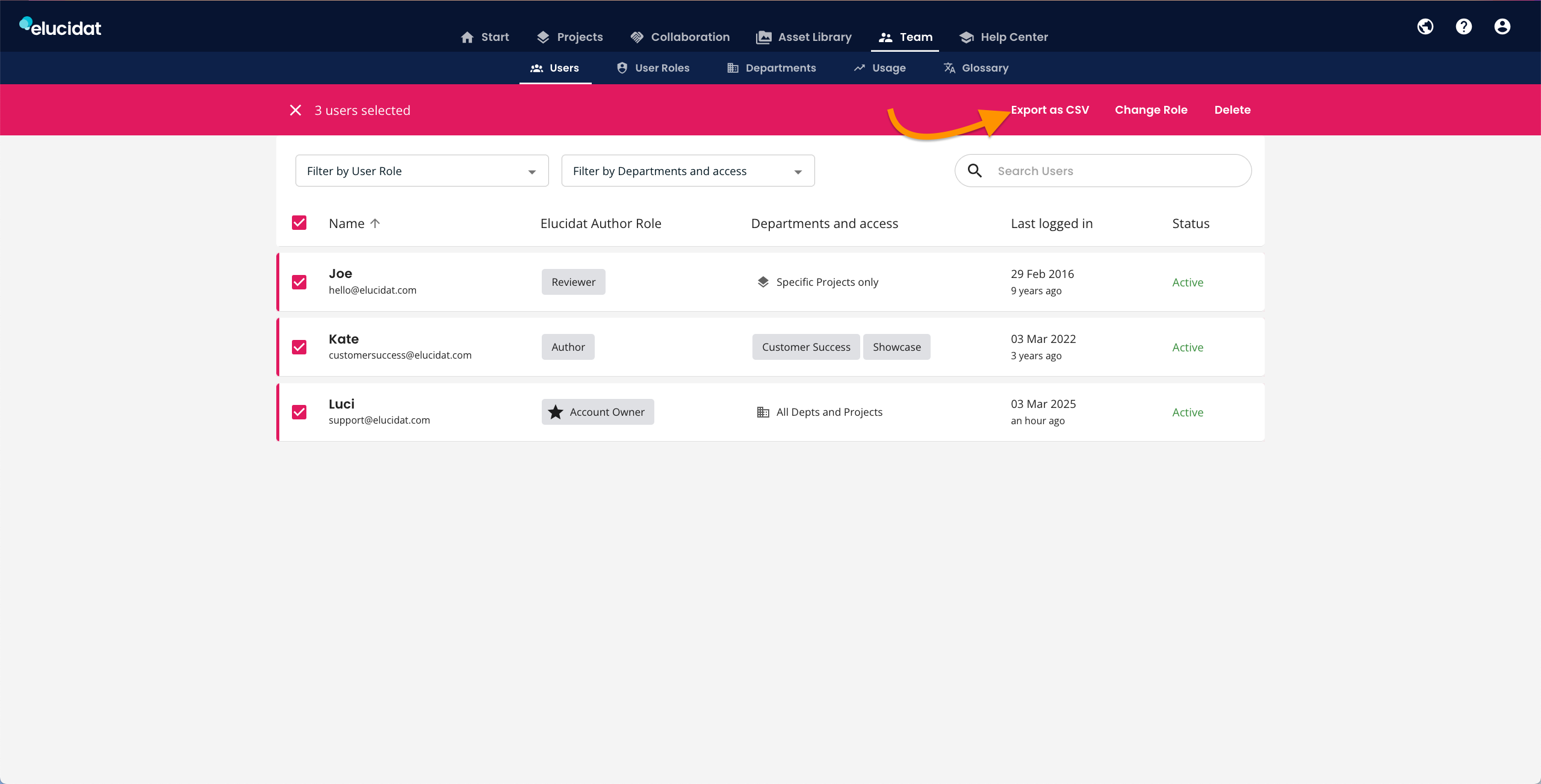
Task: Open the Asset Library tab
Action: [804, 37]
